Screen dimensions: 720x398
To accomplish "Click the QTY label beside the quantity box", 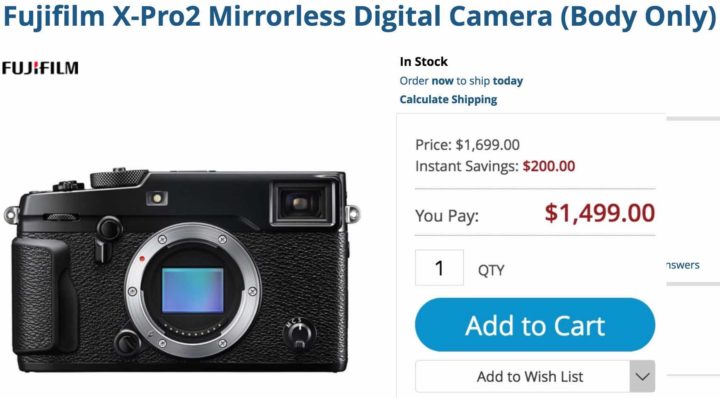I will [491, 270].
